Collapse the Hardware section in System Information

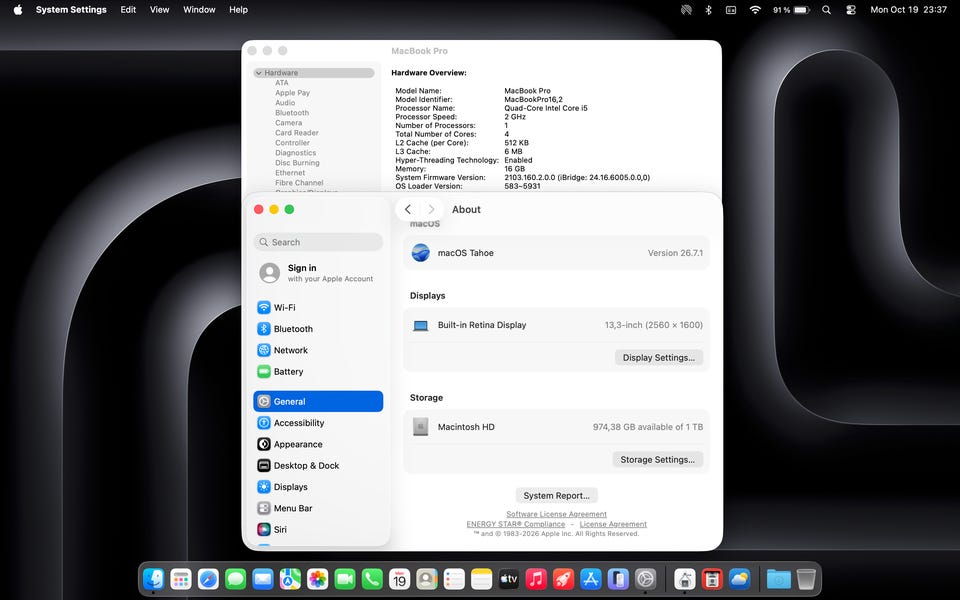point(258,73)
